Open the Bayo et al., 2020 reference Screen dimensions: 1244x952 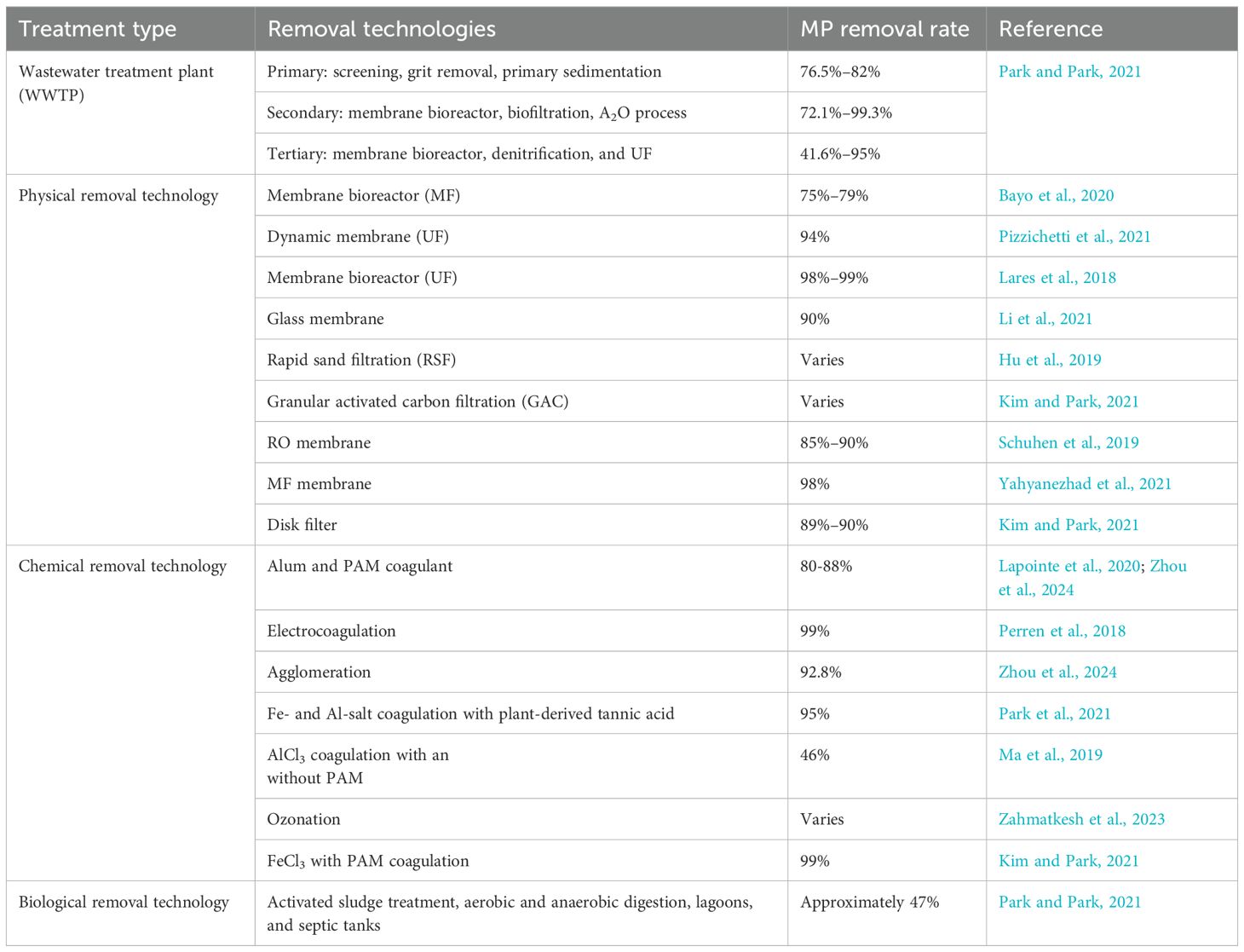(x=1056, y=195)
